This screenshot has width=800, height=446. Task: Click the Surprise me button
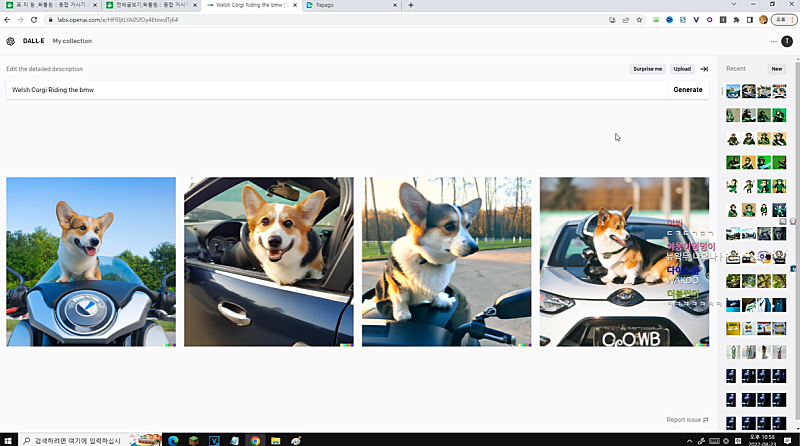pyautogui.click(x=647, y=69)
